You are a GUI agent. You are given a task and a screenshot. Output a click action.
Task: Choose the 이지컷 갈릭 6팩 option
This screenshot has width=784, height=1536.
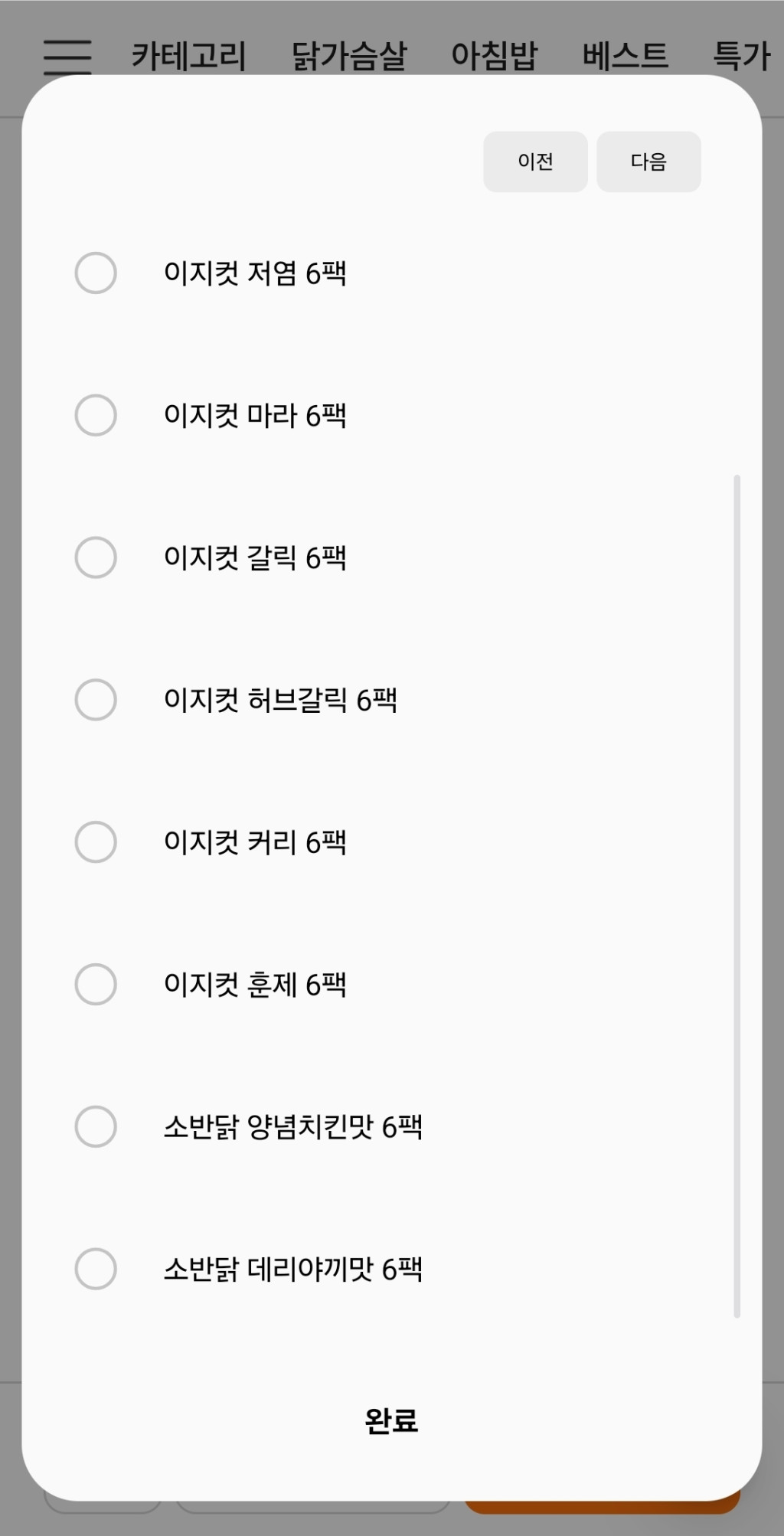click(96, 557)
